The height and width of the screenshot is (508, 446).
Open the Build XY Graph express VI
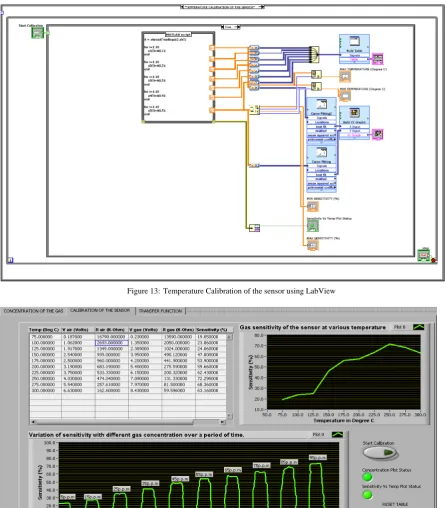tap(354, 123)
